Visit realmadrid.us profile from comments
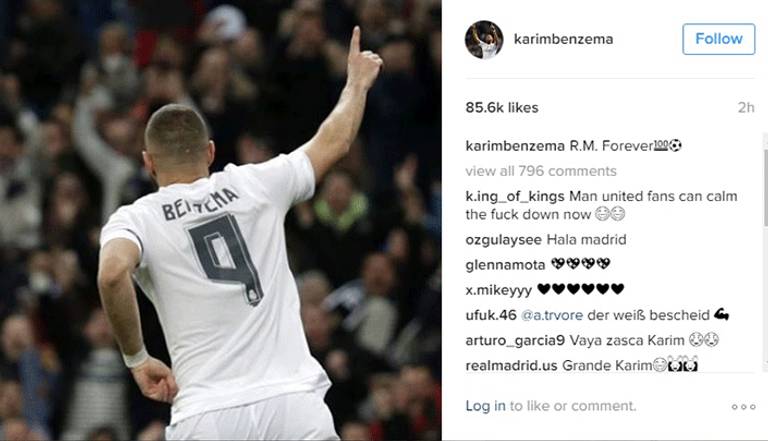This screenshot has height=441, width=768. tap(511, 366)
